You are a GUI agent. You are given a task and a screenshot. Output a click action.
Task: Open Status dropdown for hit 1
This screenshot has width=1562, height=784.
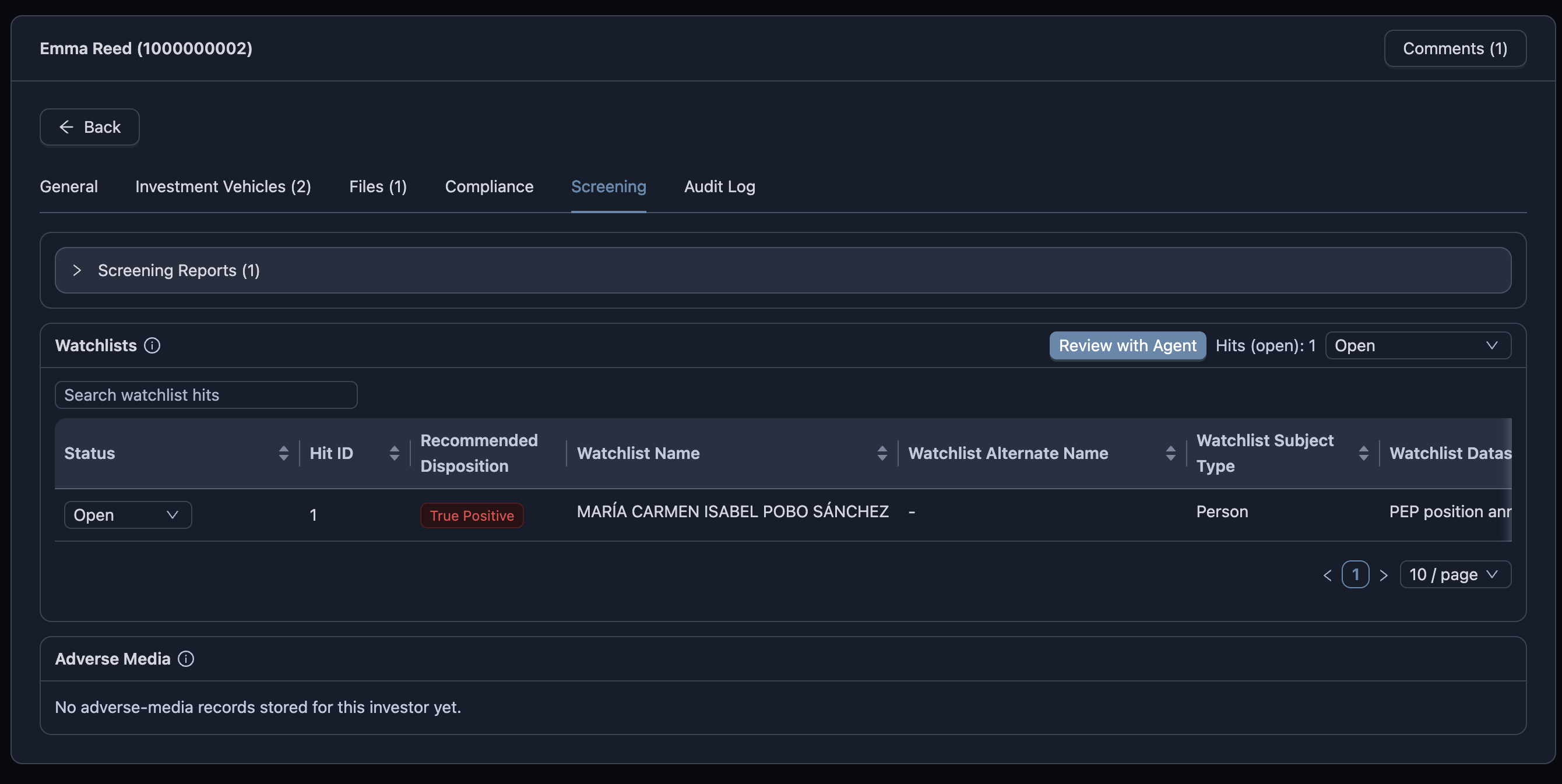pos(128,515)
